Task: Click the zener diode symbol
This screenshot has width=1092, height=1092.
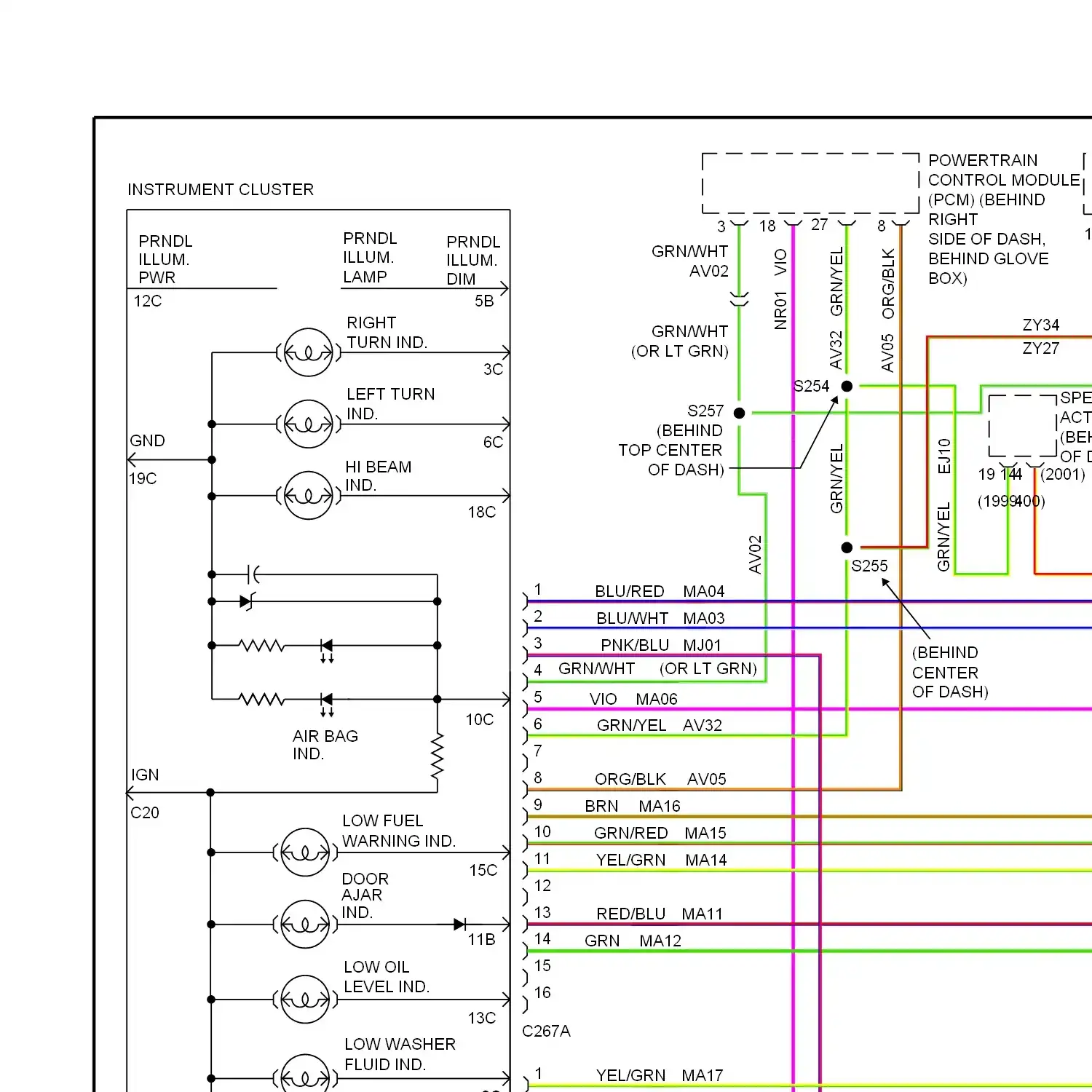Action: click(248, 602)
